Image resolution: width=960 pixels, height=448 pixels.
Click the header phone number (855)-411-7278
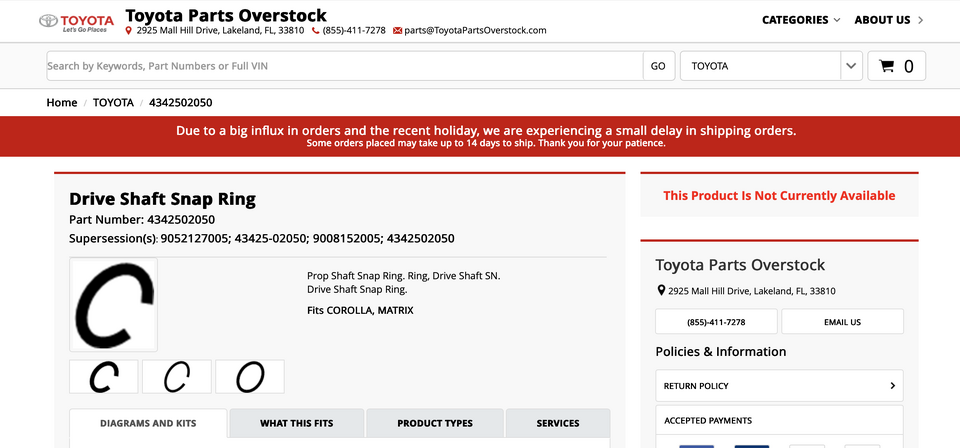point(354,31)
